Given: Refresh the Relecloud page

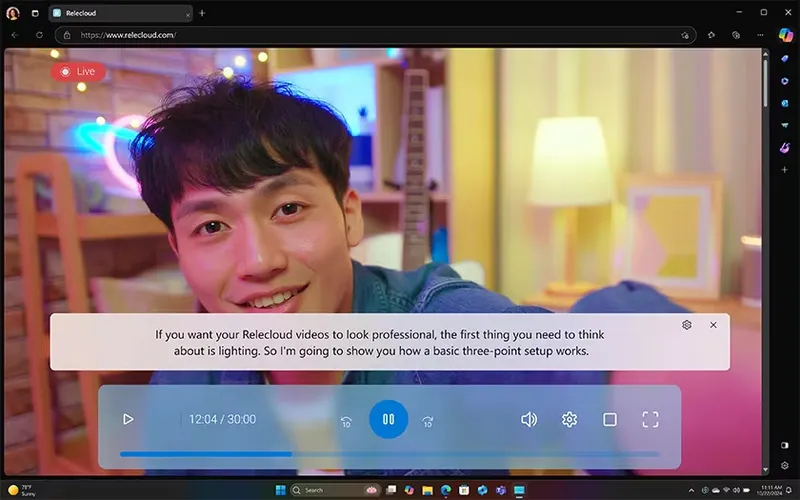Looking at the screenshot, I should click(39, 35).
